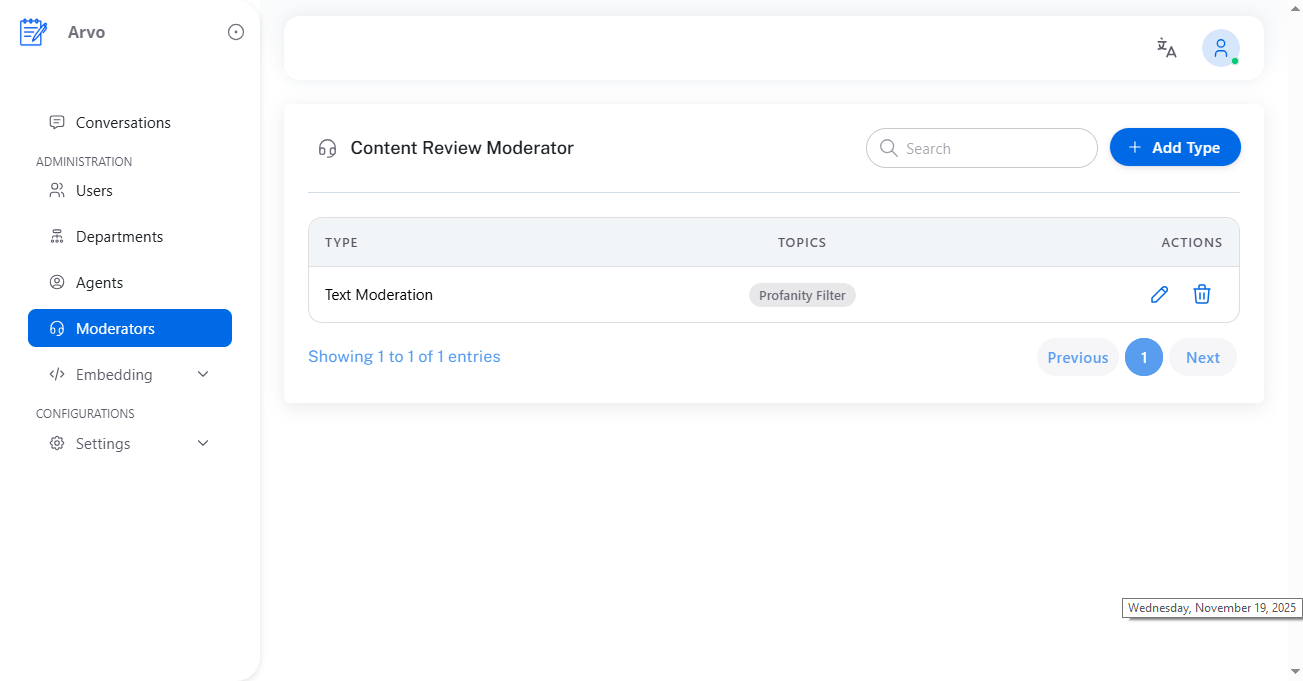Click the Arvo clipboard logo icon
The width and height of the screenshot is (1303, 681).
pyautogui.click(x=33, y=31)
